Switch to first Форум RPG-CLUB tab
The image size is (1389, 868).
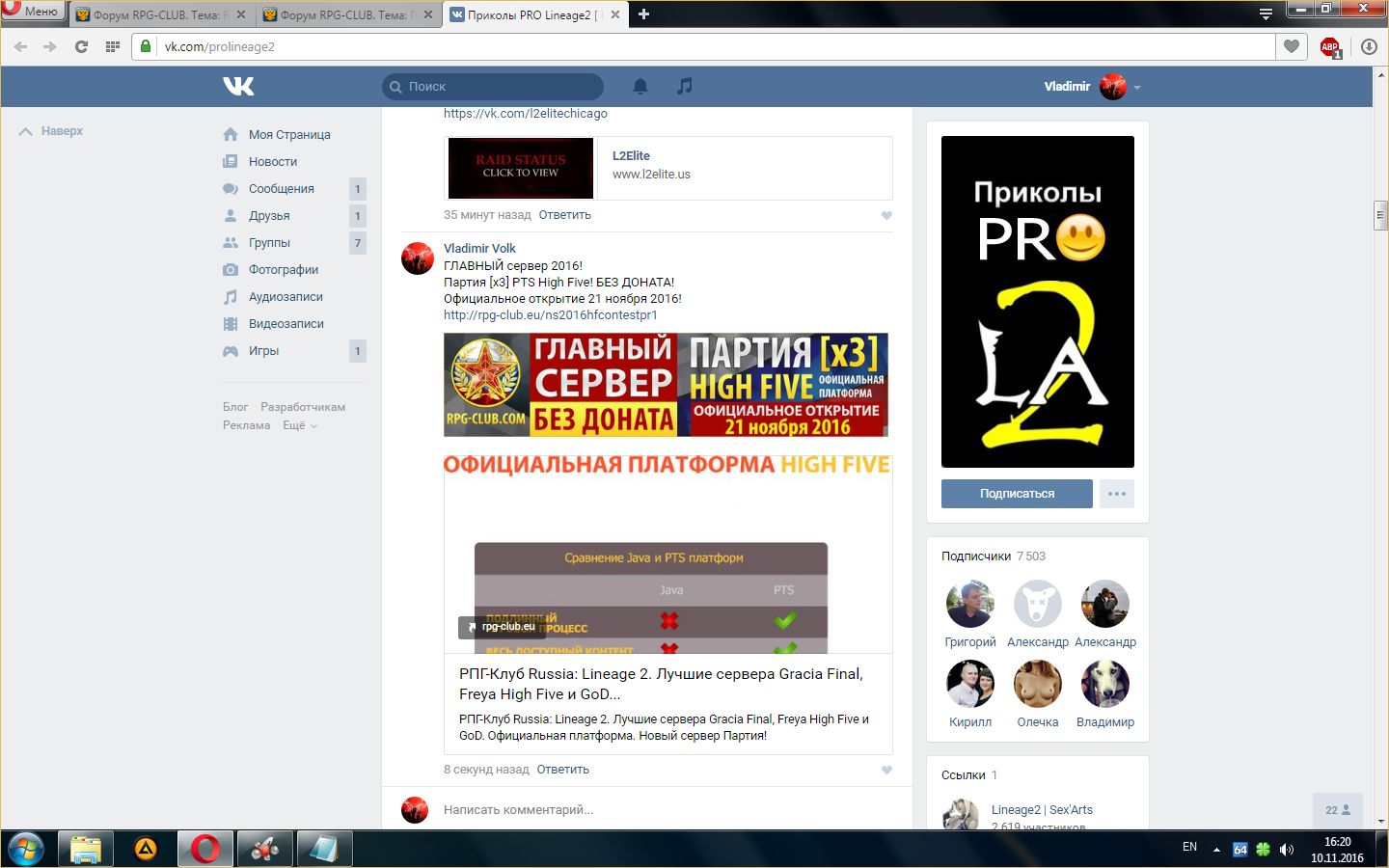pyautogui.click(x=160, y=14)
